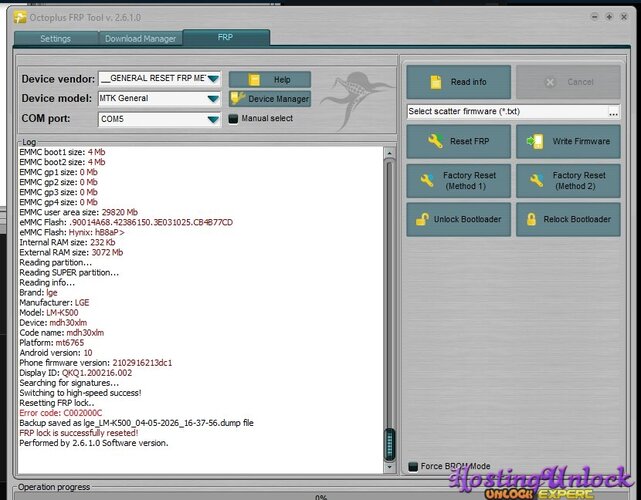Click the Reset FRP button
641x500 pixels.
pyautogui.click(x=458, y=141)
